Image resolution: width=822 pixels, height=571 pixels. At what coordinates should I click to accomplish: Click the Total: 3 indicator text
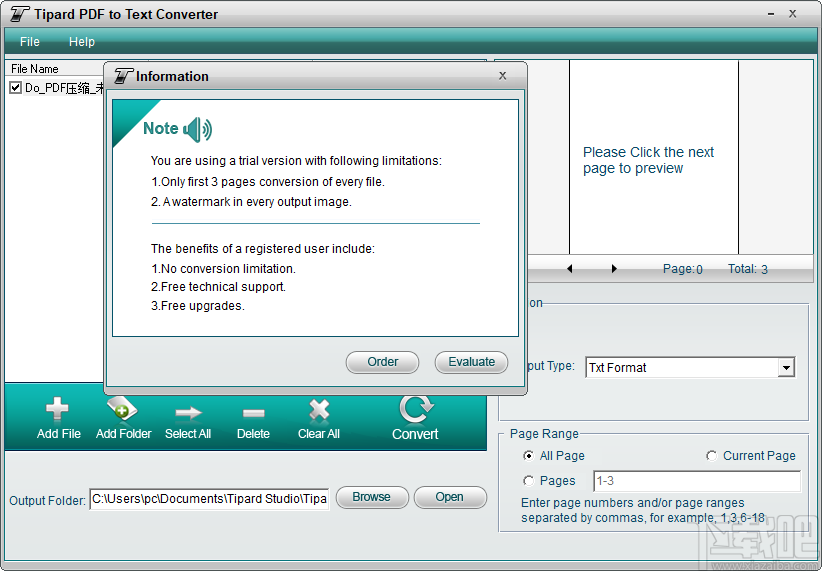(x=748, y=269)
